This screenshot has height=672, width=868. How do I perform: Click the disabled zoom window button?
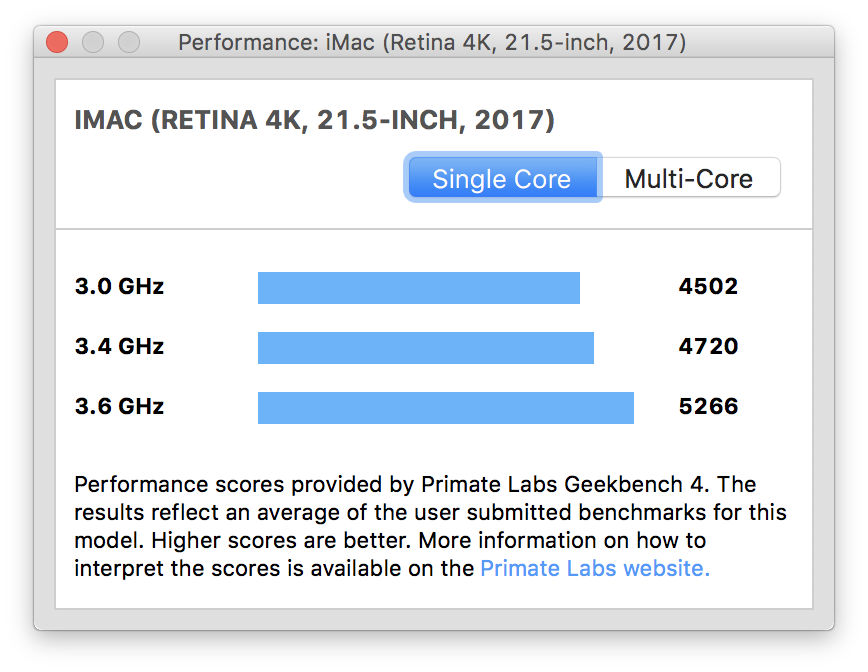pyautogui.click(x=129, y=42)
